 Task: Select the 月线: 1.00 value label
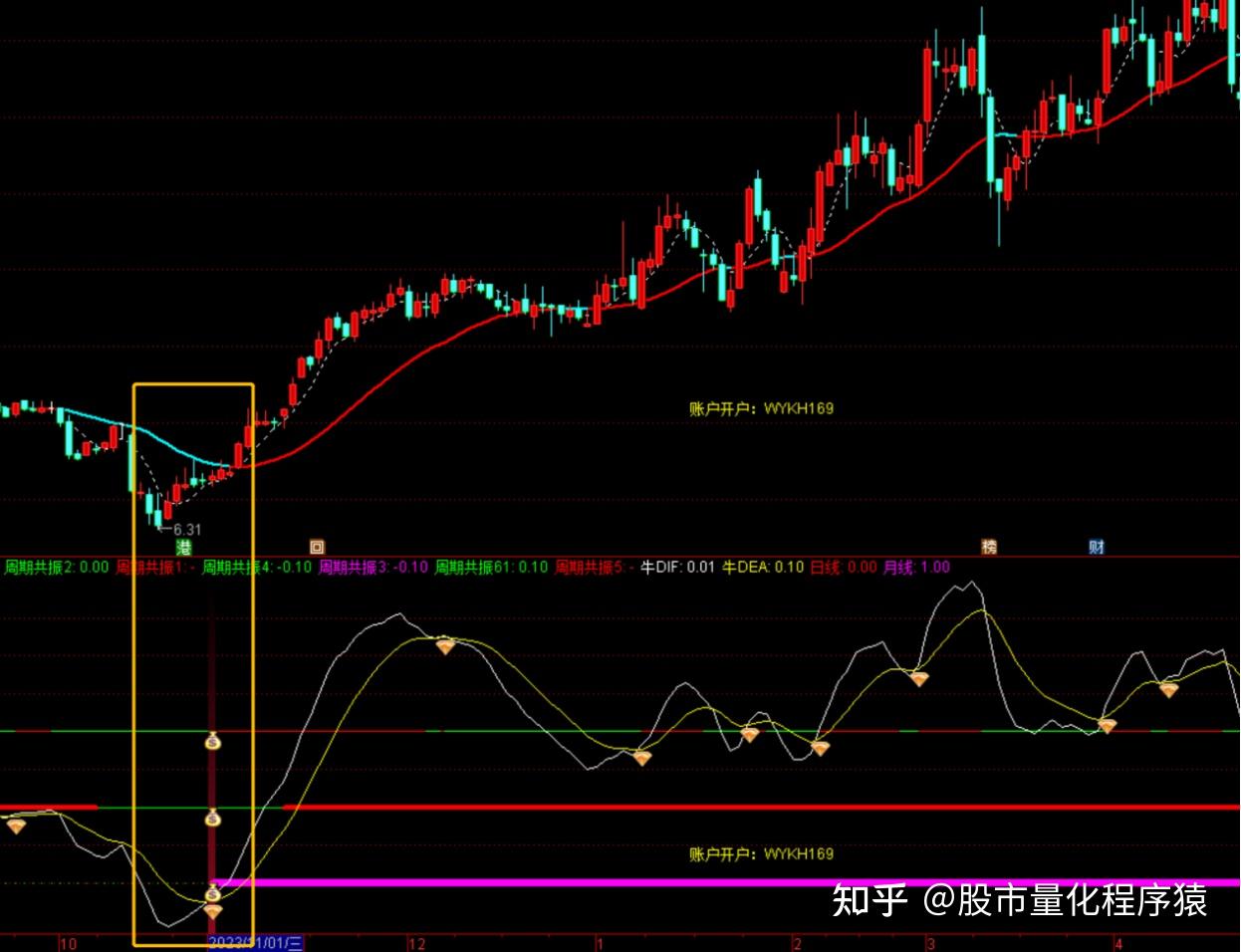click(x=917, y=568)
